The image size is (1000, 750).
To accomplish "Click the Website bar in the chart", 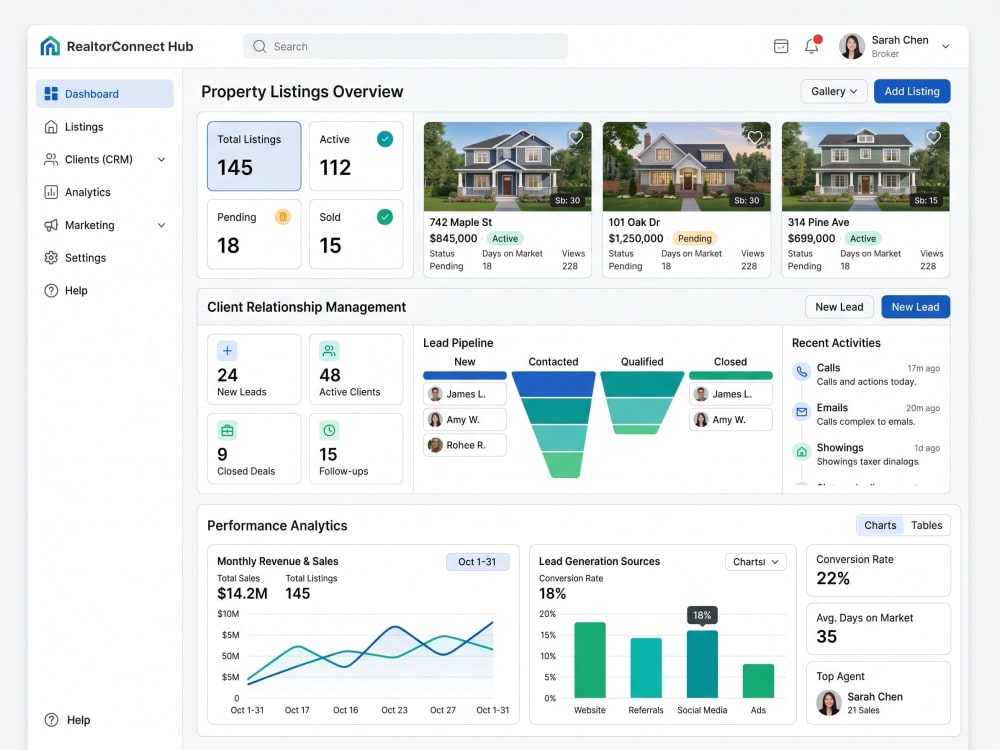I will [x=590, y=660].
